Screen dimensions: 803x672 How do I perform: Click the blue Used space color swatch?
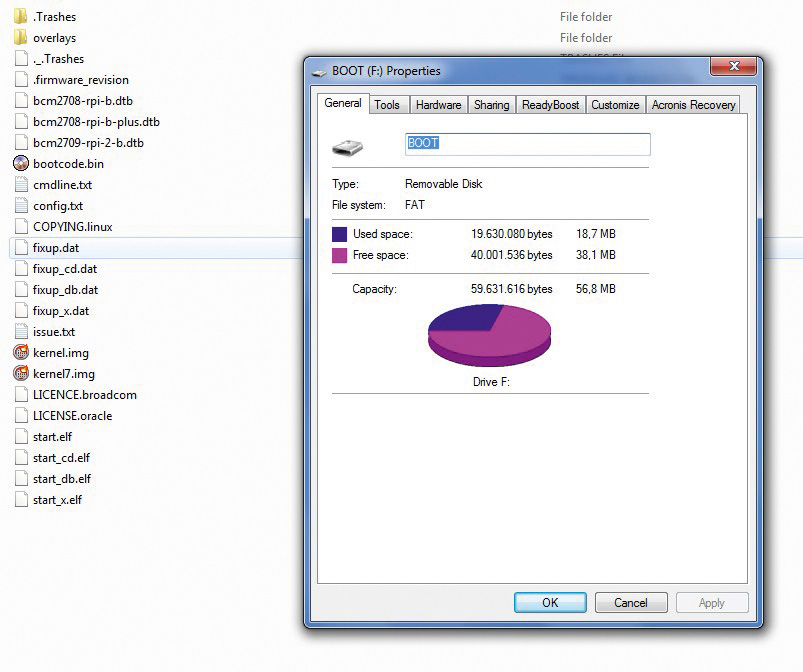pyautogui.click(x=340, y=234)
